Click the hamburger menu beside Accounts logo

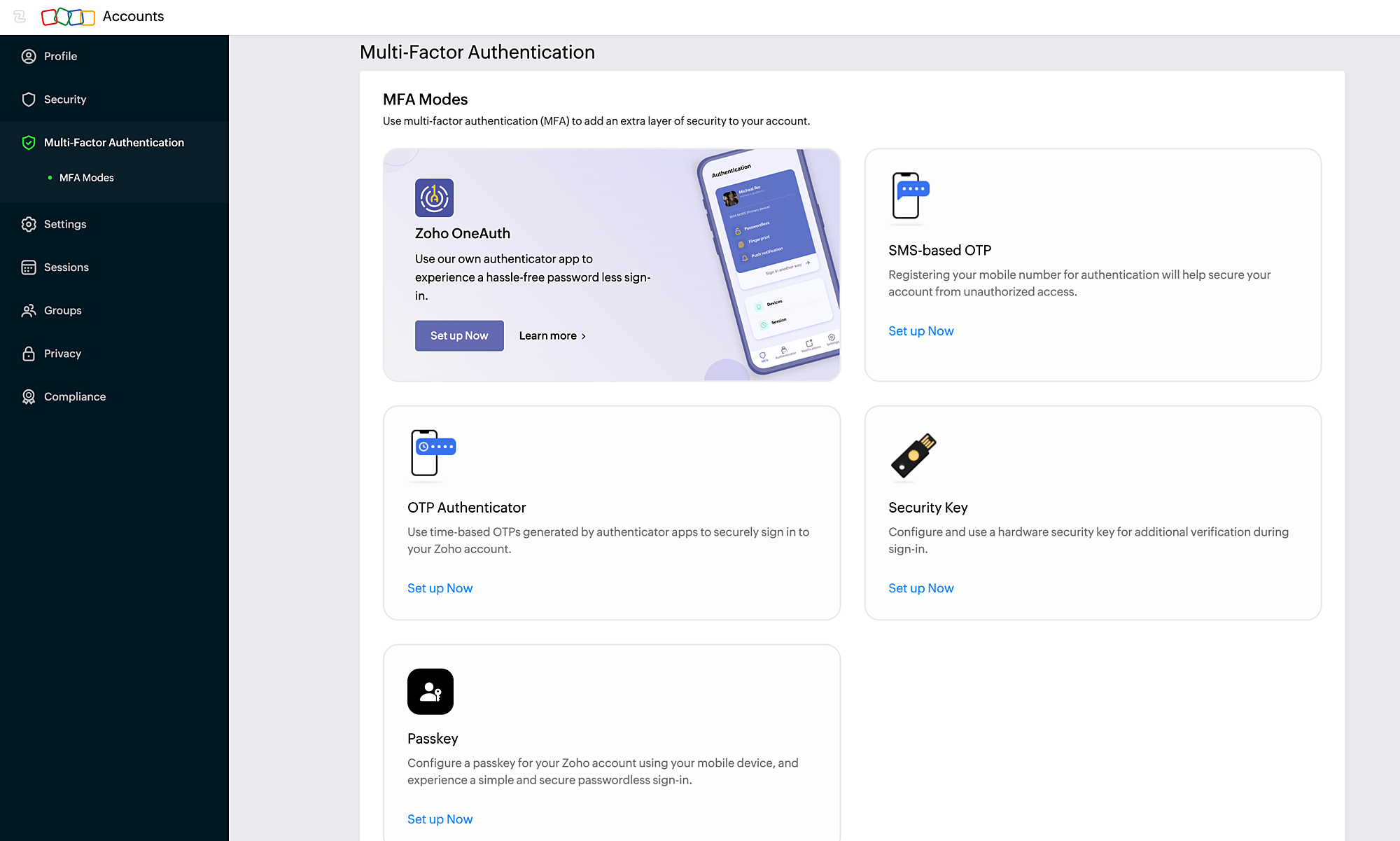pyautogui.click(x=20, y=17)
